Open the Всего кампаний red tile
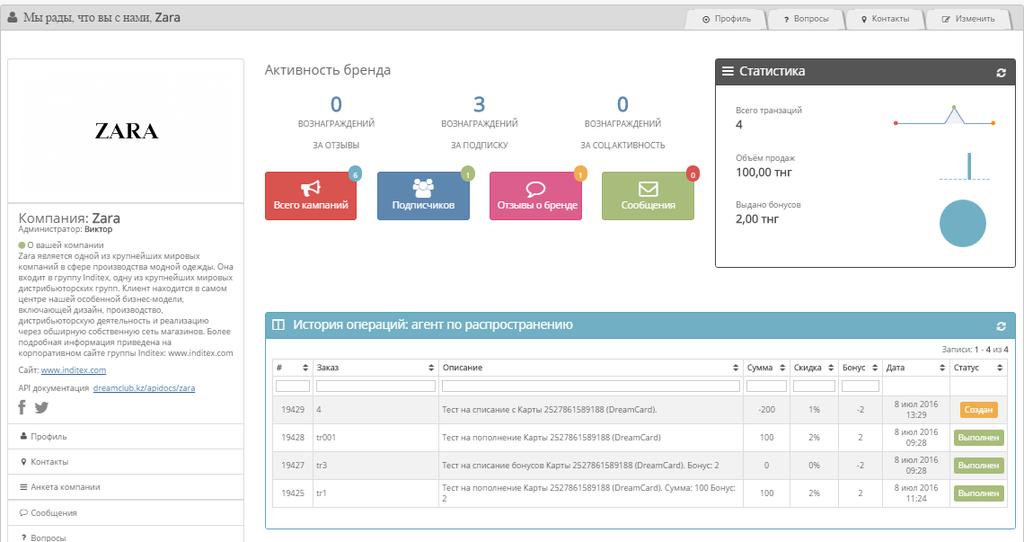Screen dimensions: 1024x542 tap(311, 196)
